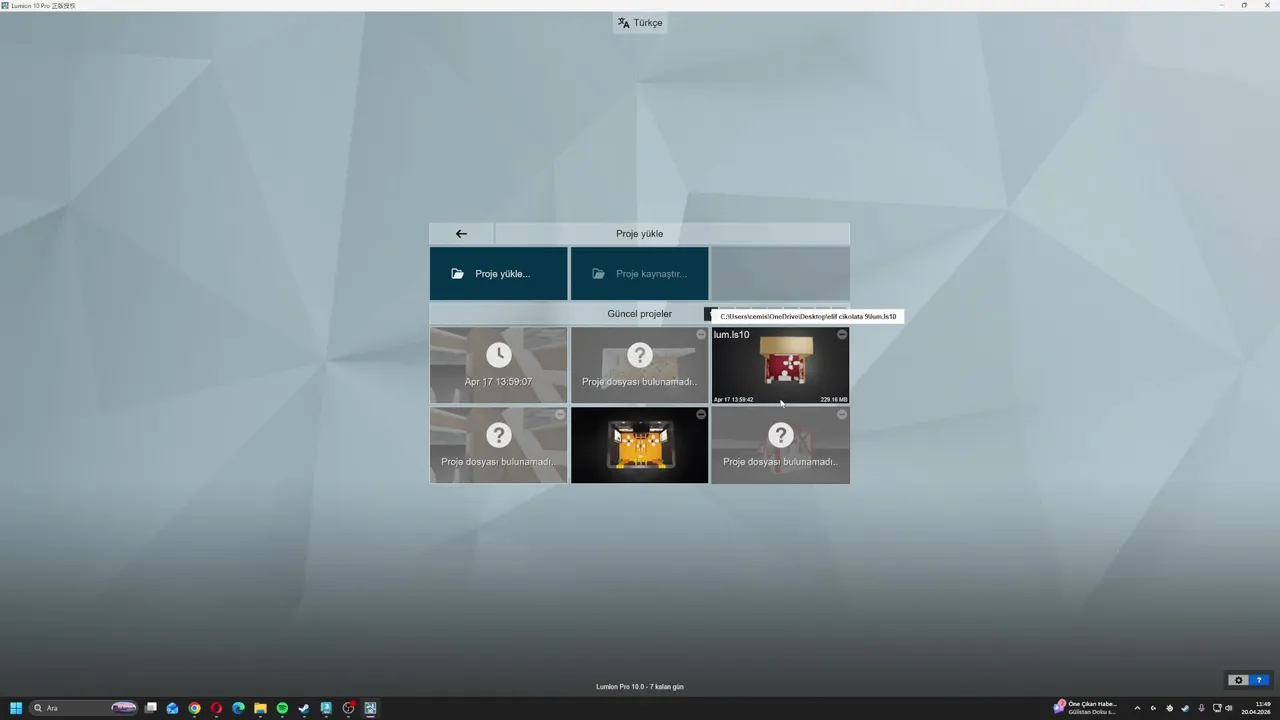This screenshot has height=720, width=1280.
Task: Remove lum.ls10 from the recent projects list
Action: 842,334
